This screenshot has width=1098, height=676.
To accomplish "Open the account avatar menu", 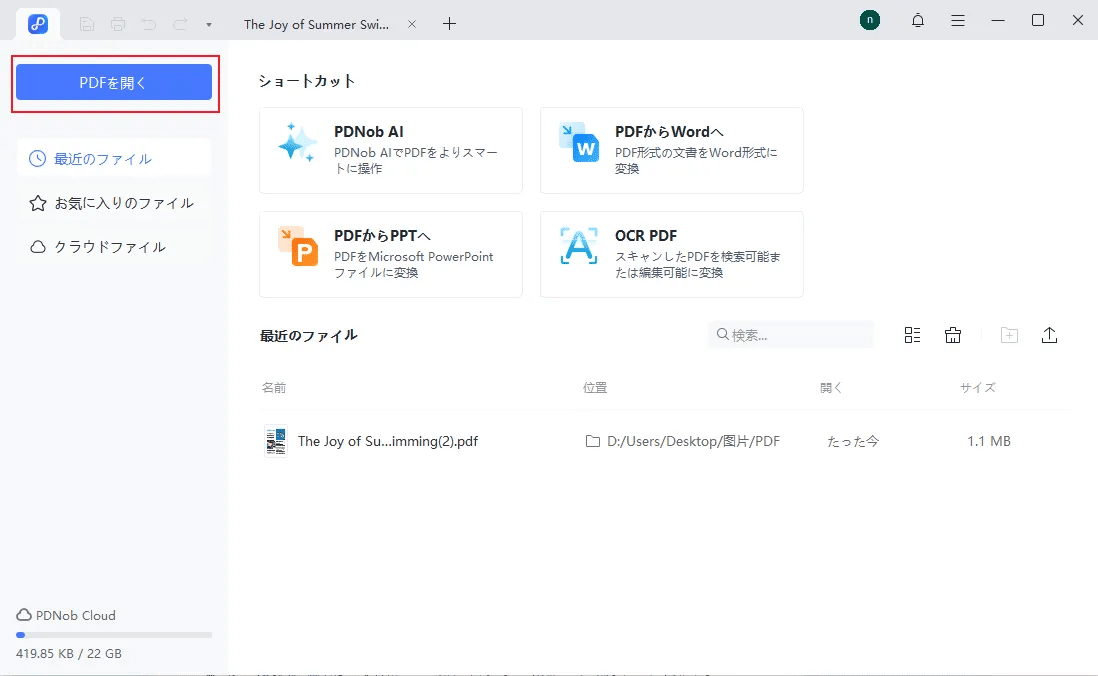I will pyautogui.click(x=869, y=19).
